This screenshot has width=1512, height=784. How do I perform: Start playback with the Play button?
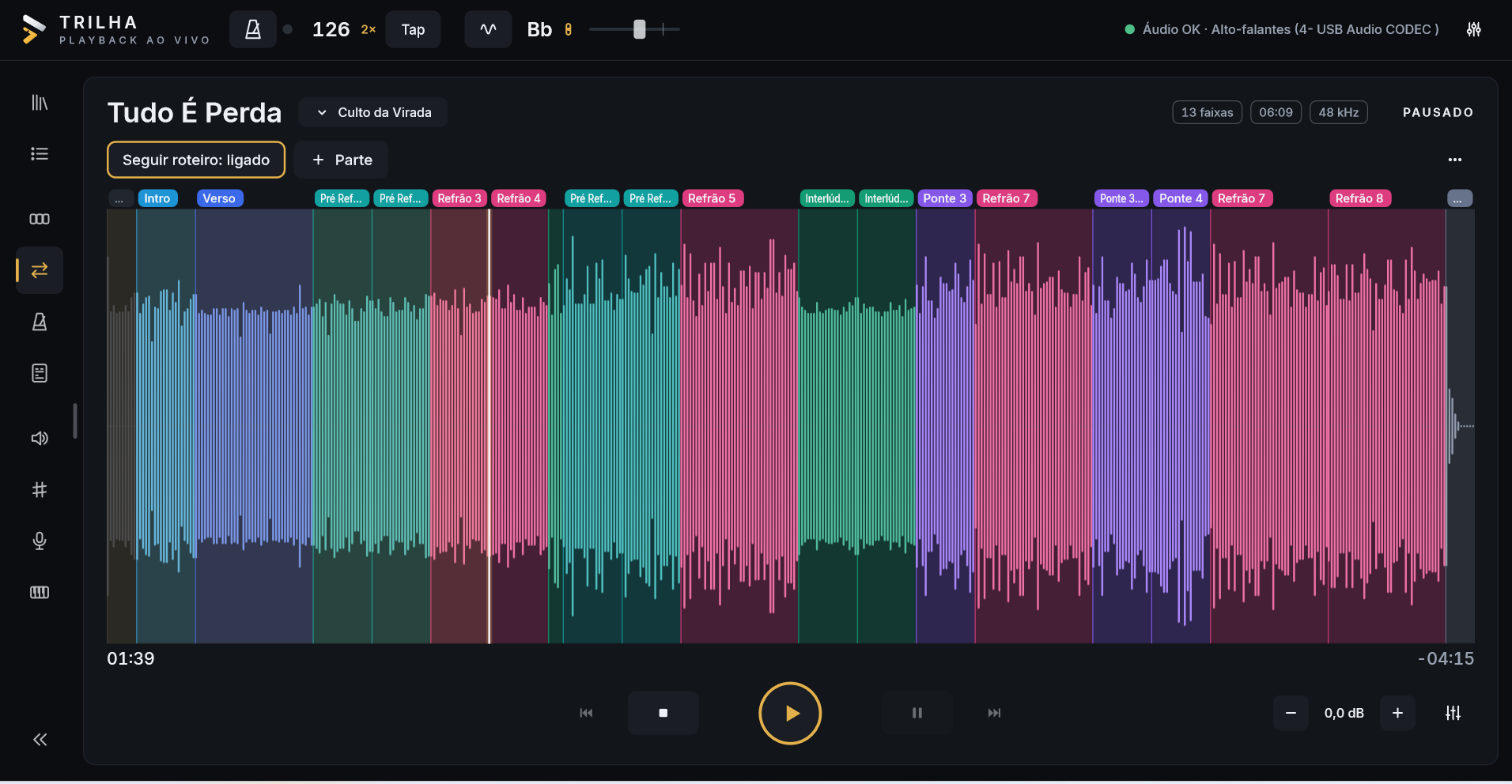tap(790, 713)
